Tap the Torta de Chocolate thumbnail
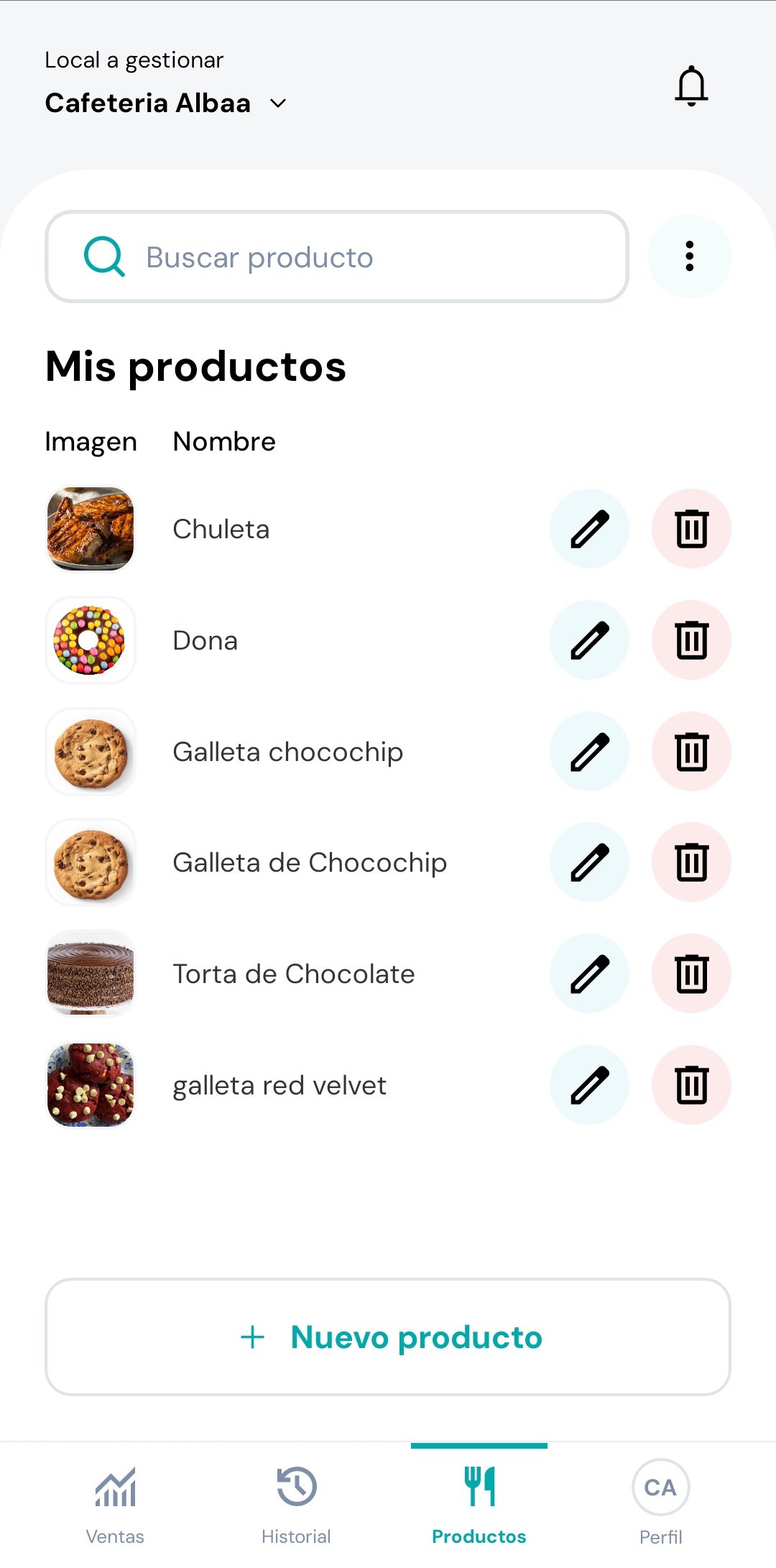The width and height of the screenshot is (776, 1568). click(x=91, y=974)
